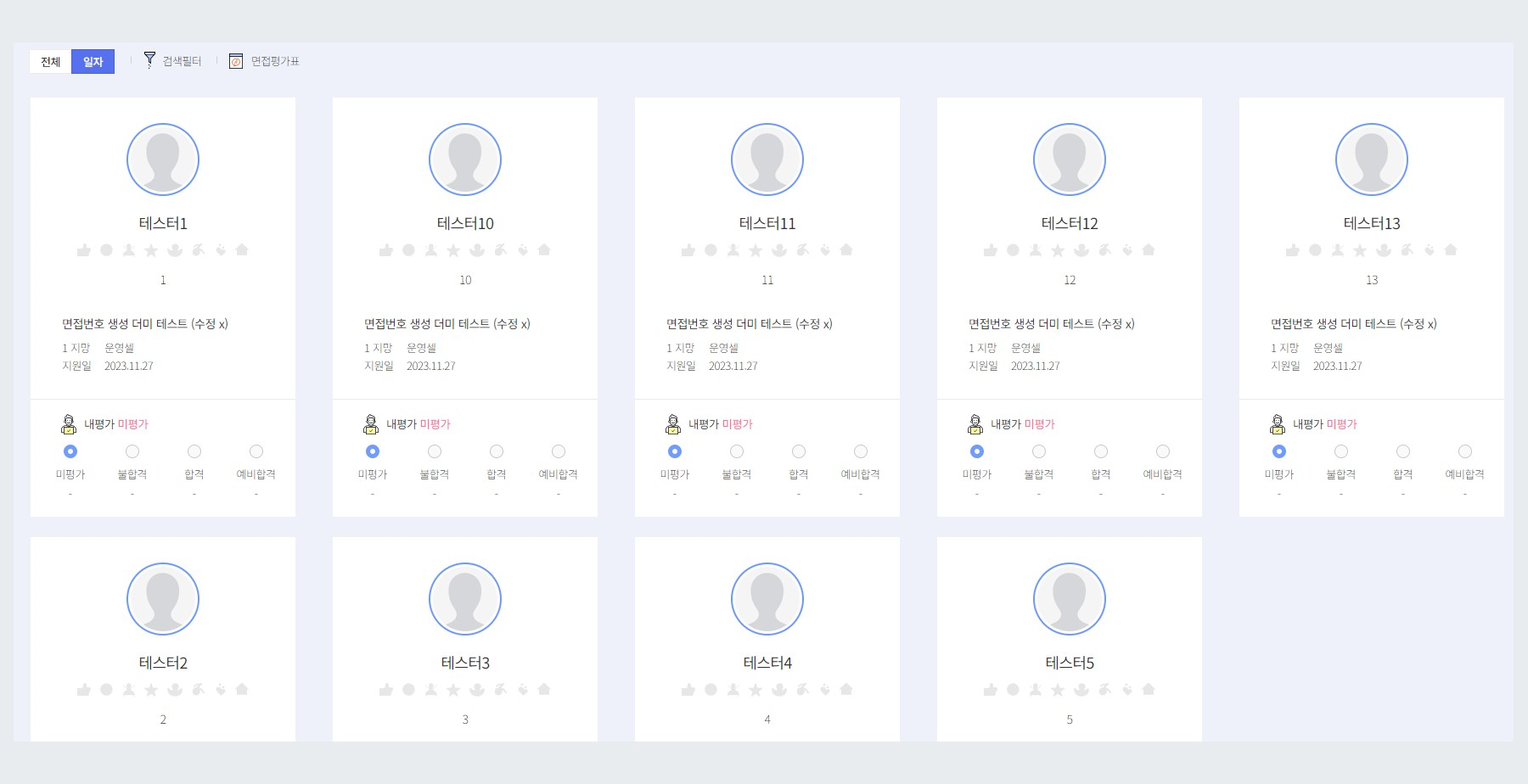Click house badge icon on 테스터1 card
The height and width of the screenshot is (784, 1528).
pos(242,249)
